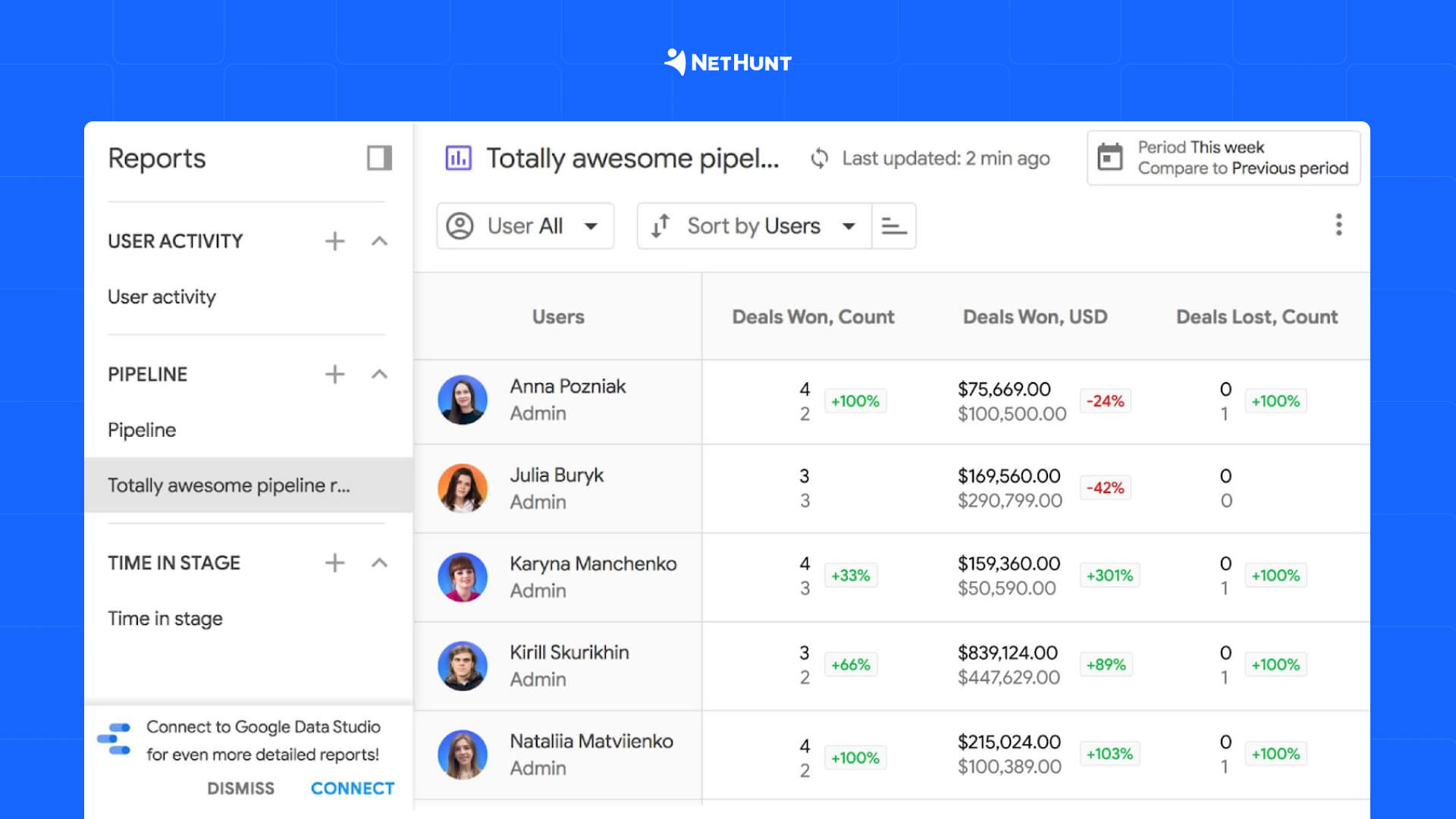The image size is (1456, 819).
Task: Select the Pipeline report in sidebar
Action: tap(141, 429)
